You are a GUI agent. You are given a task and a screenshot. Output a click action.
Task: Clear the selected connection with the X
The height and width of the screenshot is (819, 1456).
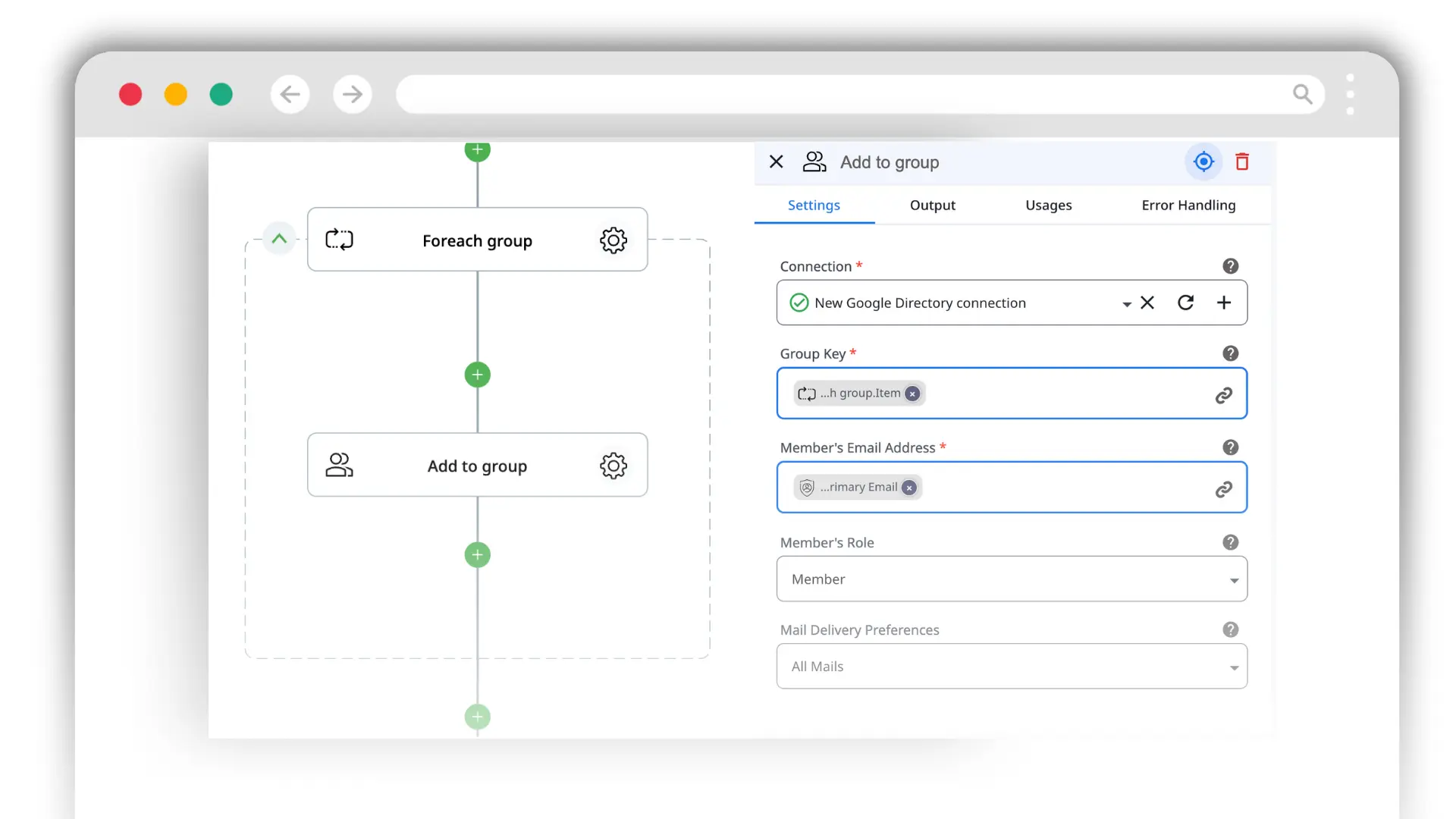coord(1147,303)
